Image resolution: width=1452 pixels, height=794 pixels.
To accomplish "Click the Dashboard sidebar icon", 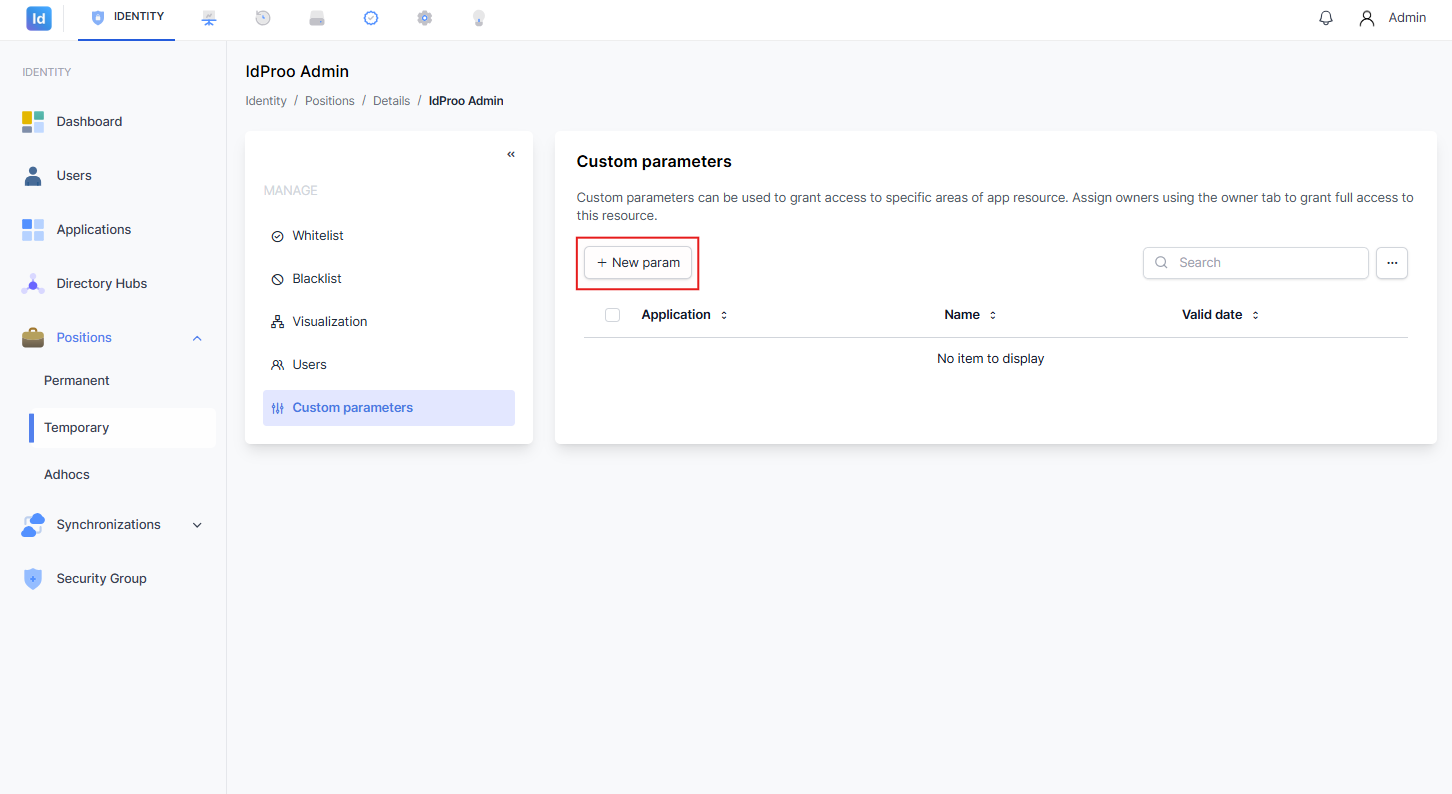I will [x=33, y=122].
